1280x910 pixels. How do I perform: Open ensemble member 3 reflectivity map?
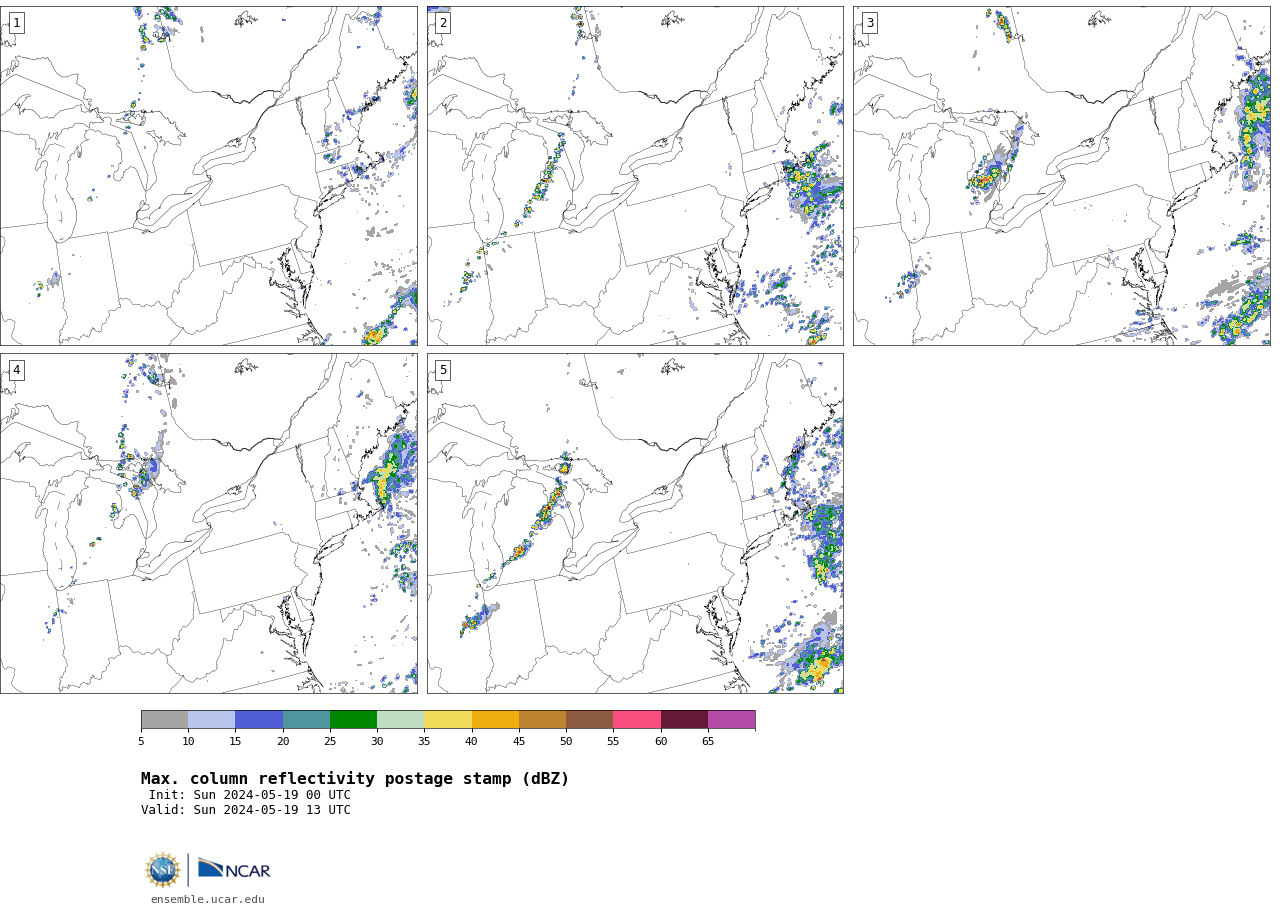click(1061, 176)
